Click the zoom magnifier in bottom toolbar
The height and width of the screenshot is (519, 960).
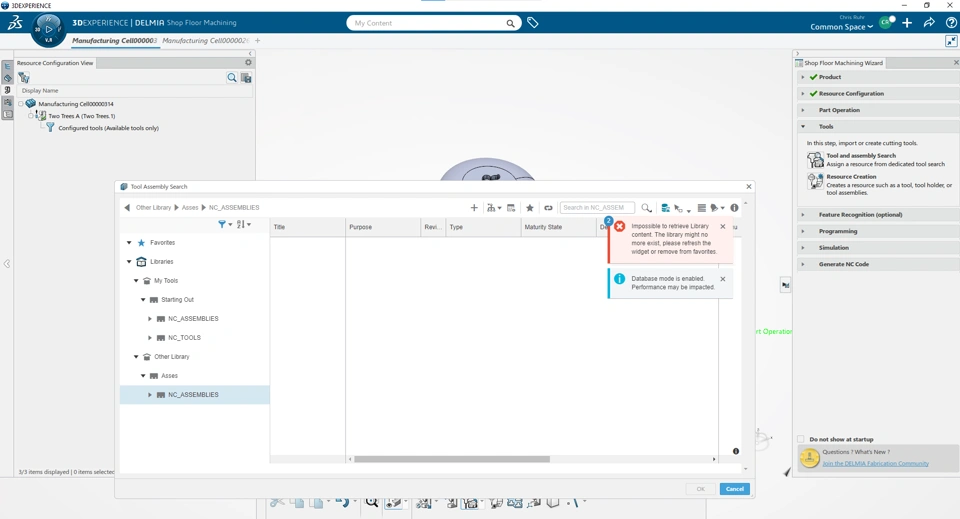pos(372,502)
